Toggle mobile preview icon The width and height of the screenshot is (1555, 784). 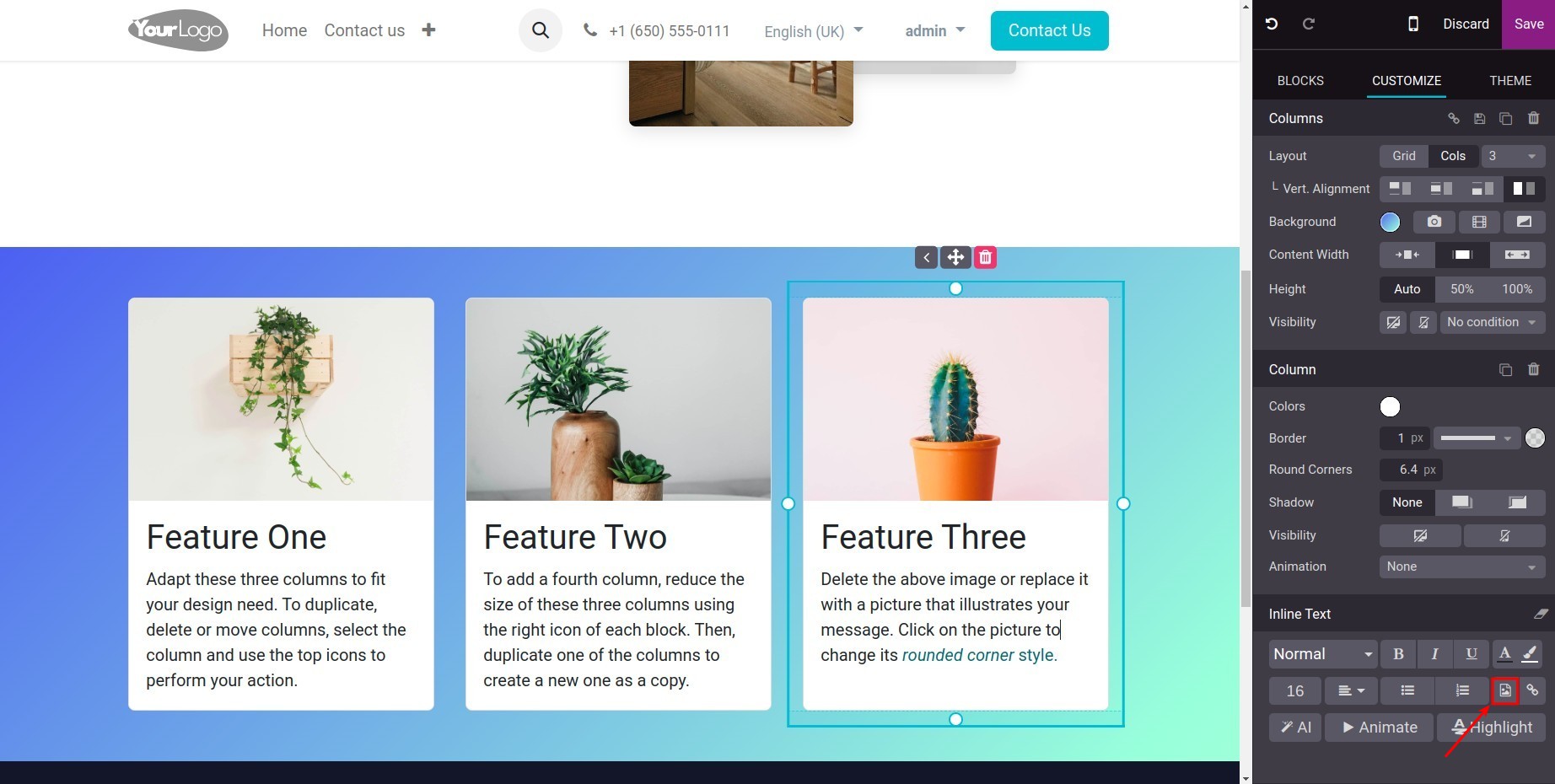click(x=1413, y=24)
